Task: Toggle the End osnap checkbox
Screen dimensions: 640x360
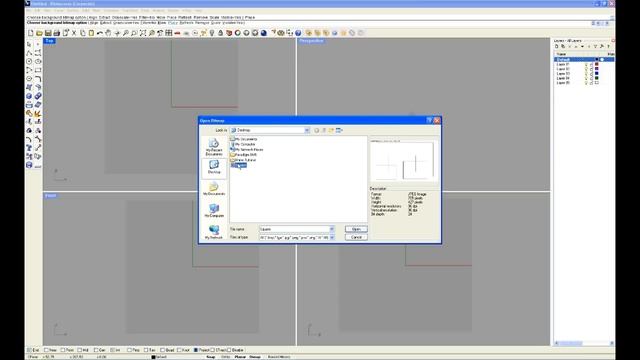Action: tap(29, 350)
